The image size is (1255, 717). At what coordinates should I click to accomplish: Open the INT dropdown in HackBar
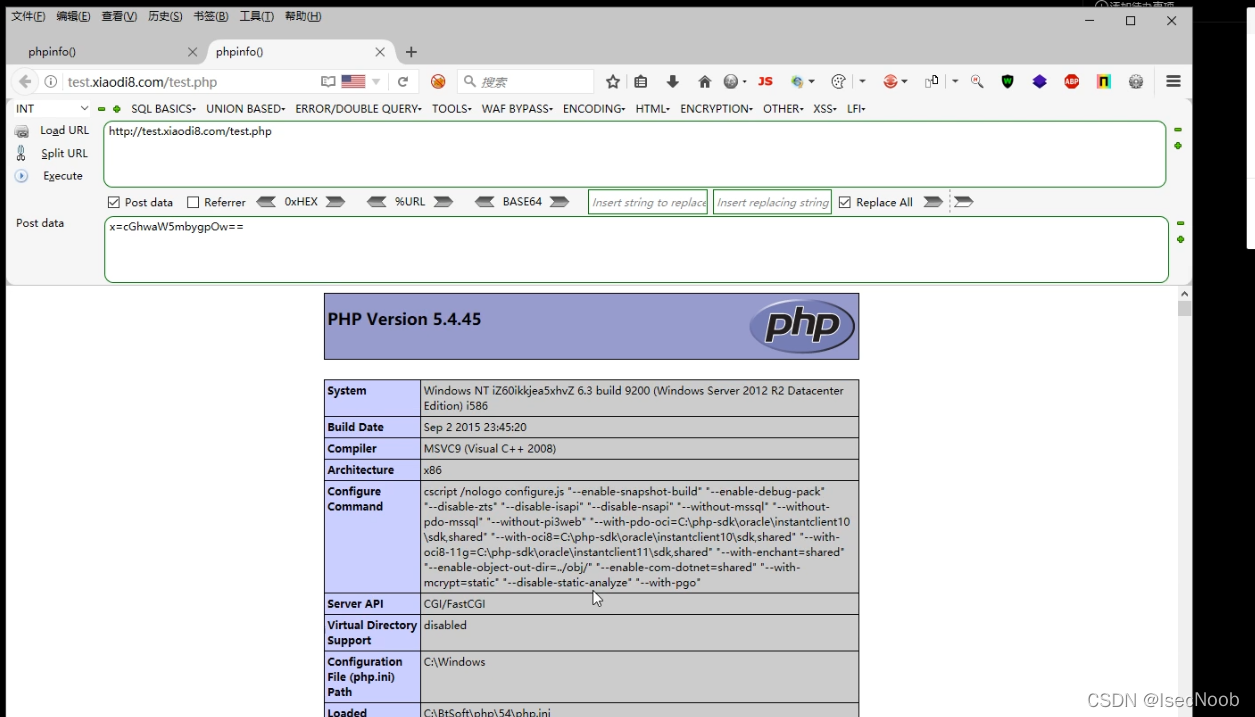coord(52,108)
